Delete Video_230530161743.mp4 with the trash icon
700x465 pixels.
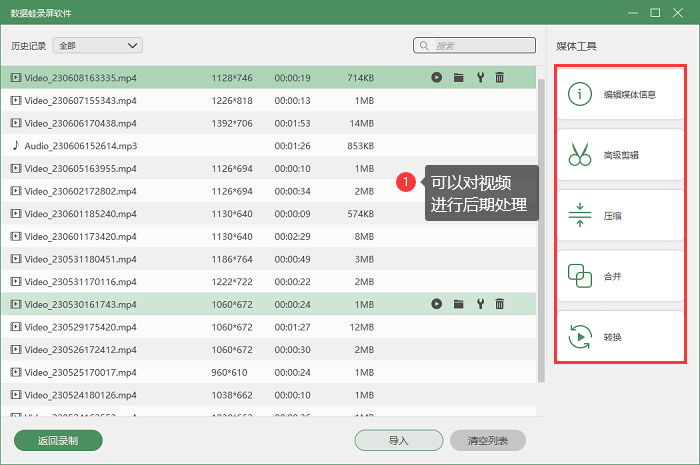click(x=500, y=304)
